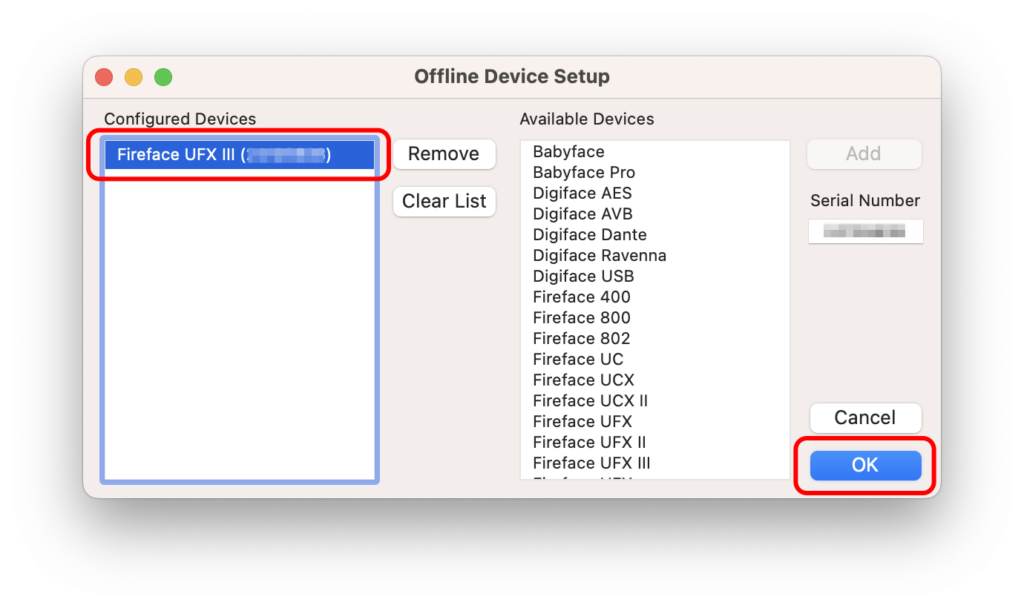The height and width of the screenshot is (608, 1024).
Task: Click inside the Serial Number field
Action: tap(865, 231)
